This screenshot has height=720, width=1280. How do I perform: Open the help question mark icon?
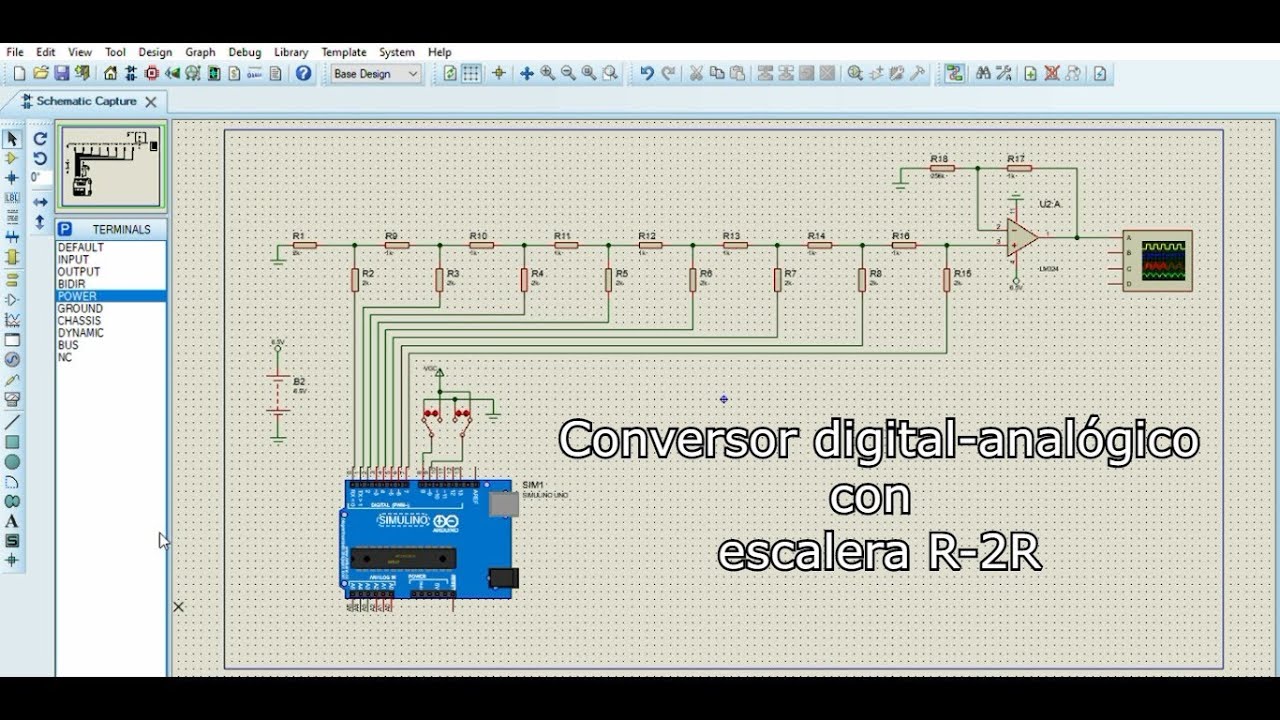304,73
